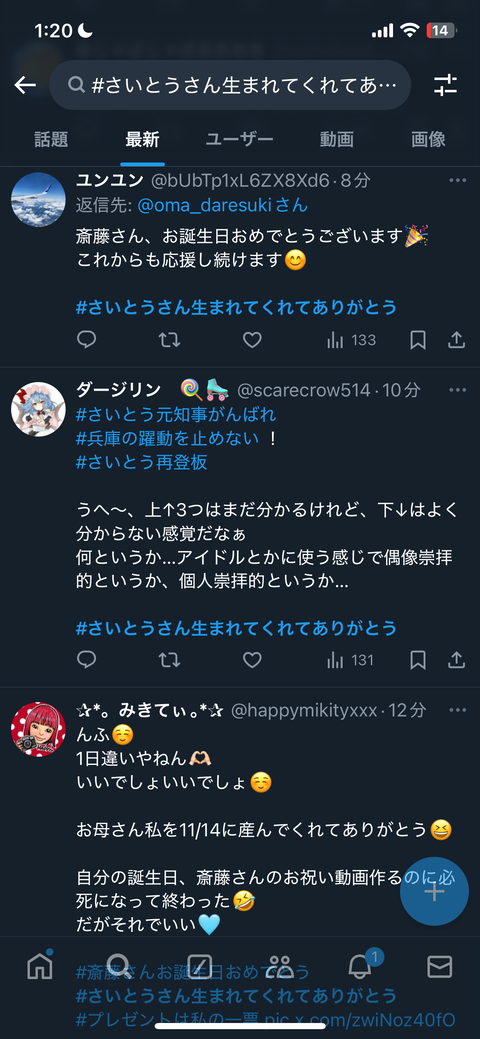
Task: Open direct messages envelope icon
Action: coord(440,967)
